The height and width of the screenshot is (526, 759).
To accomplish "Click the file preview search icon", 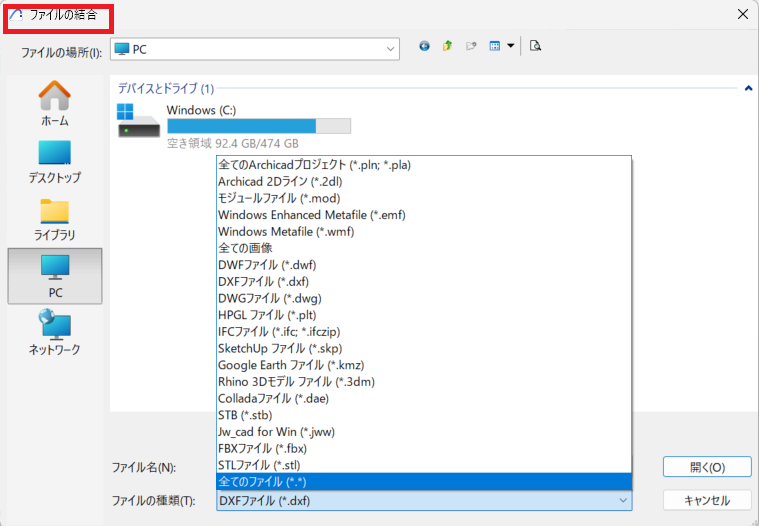I will [535, 46].
